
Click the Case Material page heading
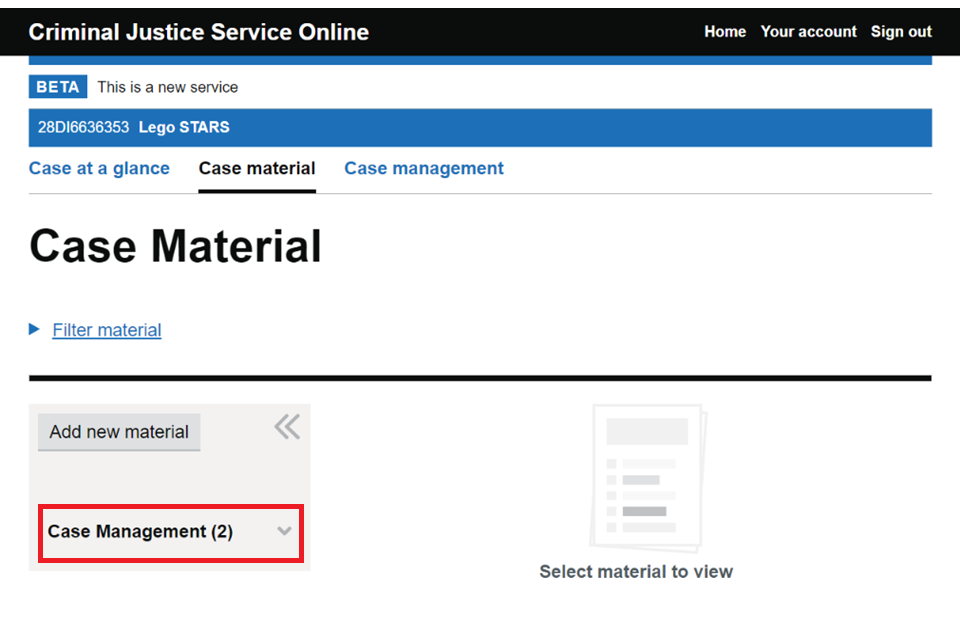176,246
